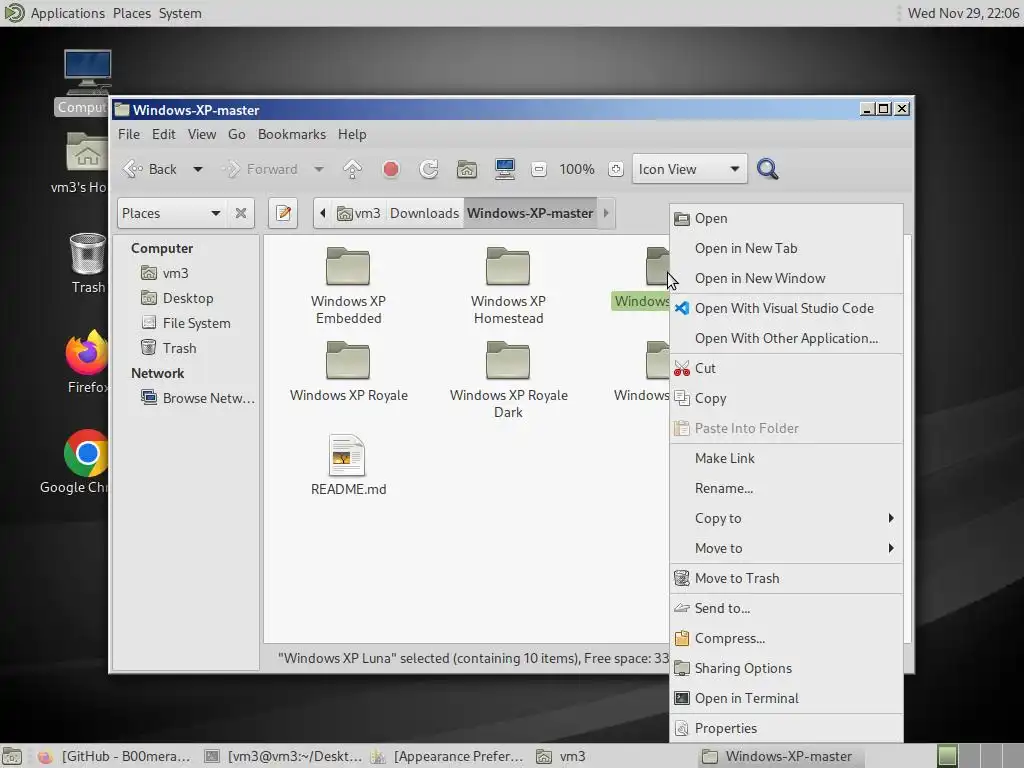
Task: Open Computer location from toolbar icon
Action: [x=504, y=169]
